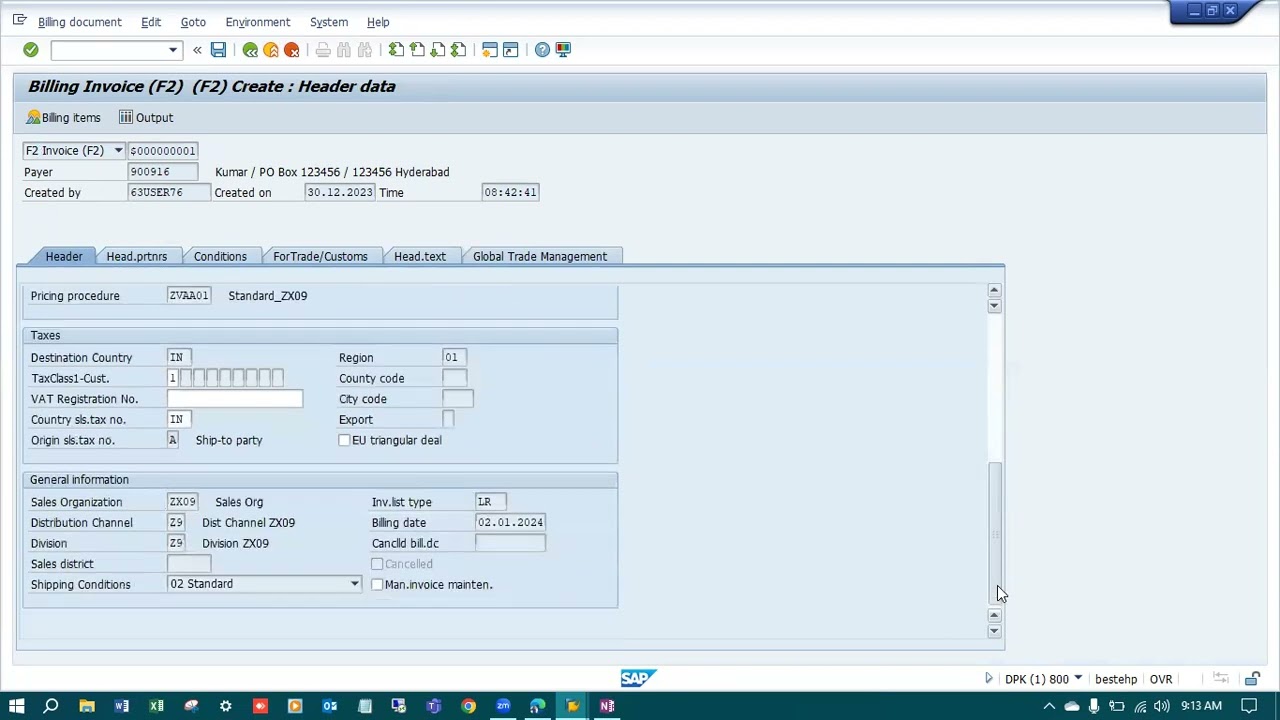Click the City code field
Viewport: 1280px width, 720px height.
[x=458, y=399]
